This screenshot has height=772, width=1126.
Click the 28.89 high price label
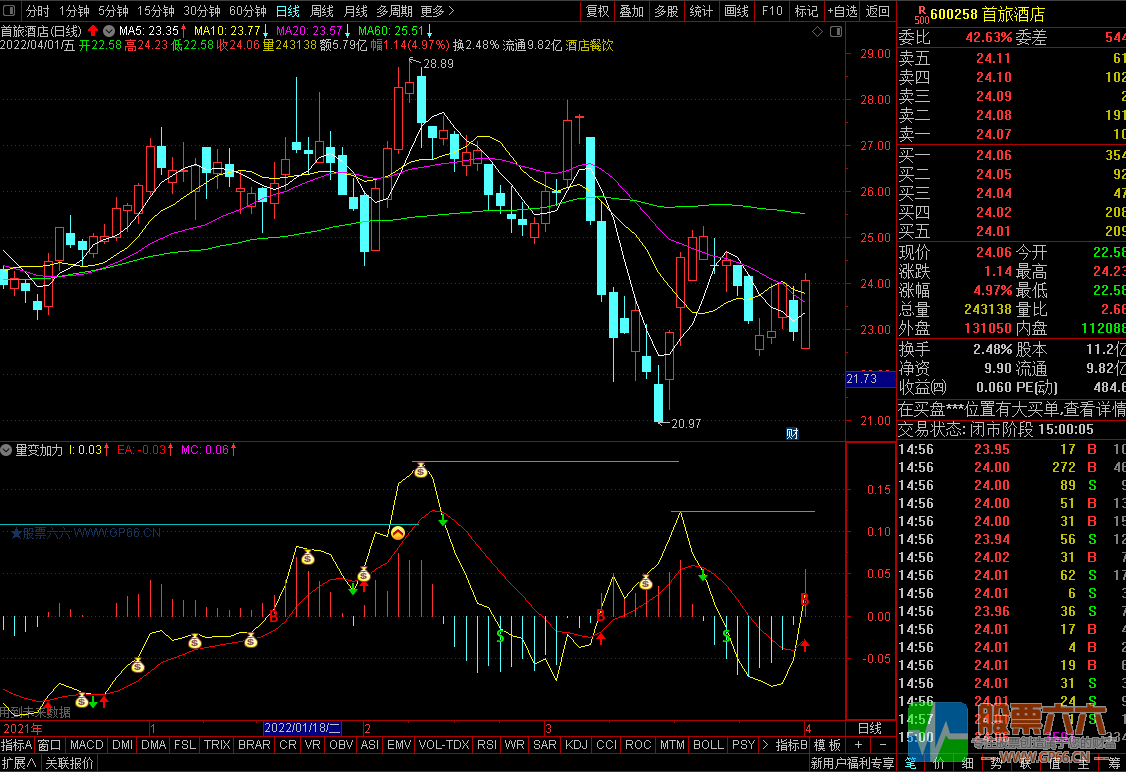tap(438, 64)
